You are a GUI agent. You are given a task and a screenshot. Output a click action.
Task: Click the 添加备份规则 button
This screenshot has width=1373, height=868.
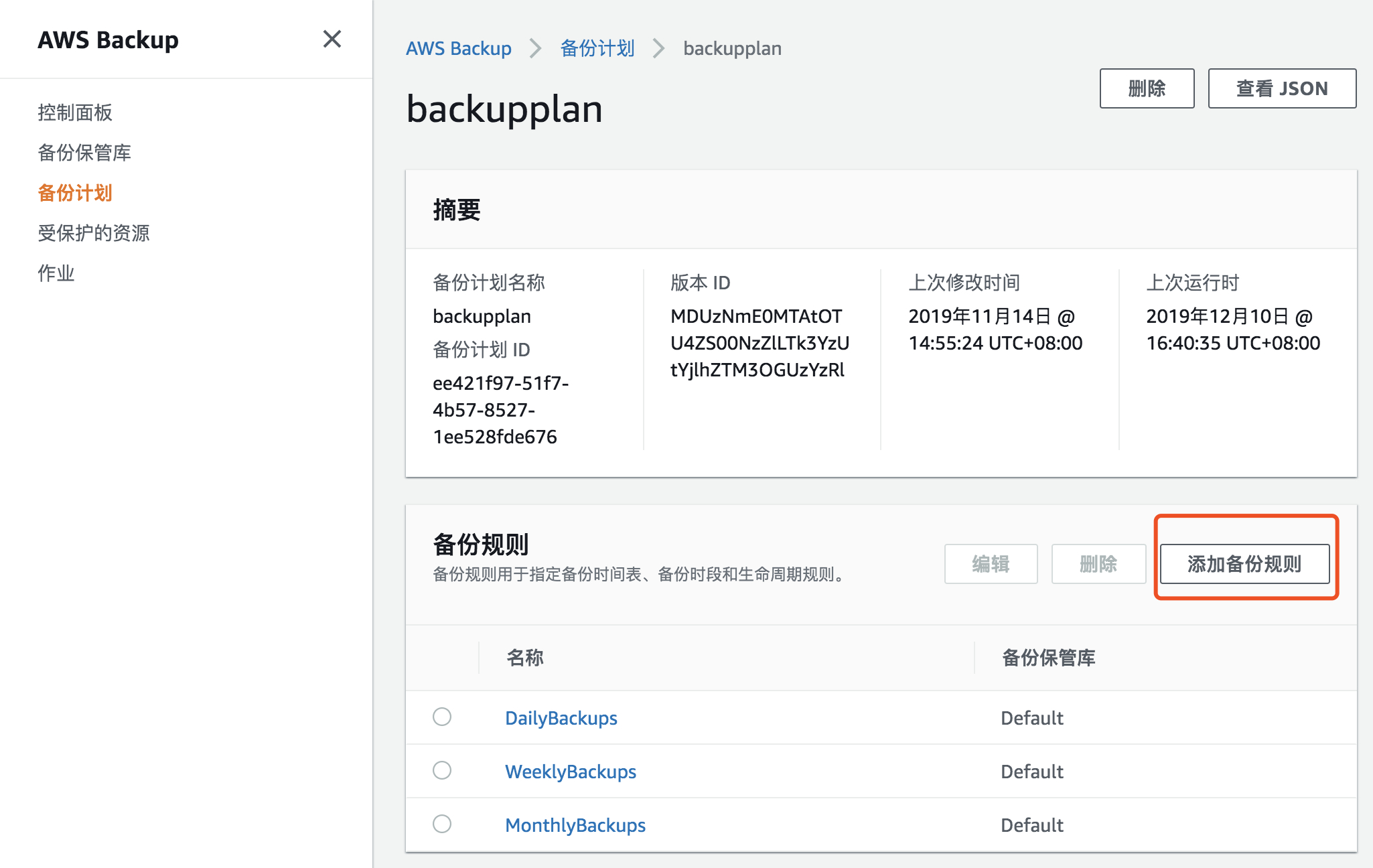(x=1244, y=564)
